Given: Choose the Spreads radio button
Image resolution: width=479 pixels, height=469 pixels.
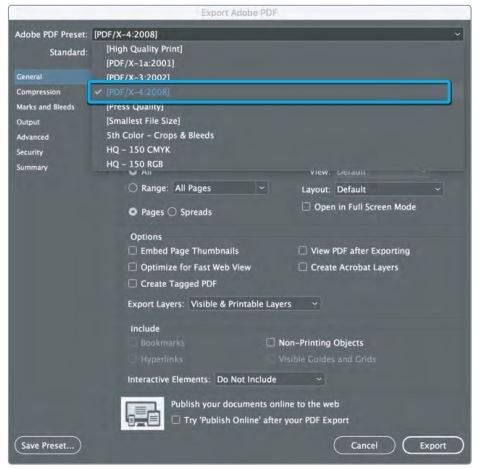Looking at the screenshot, I should click(x=172, y=212).
